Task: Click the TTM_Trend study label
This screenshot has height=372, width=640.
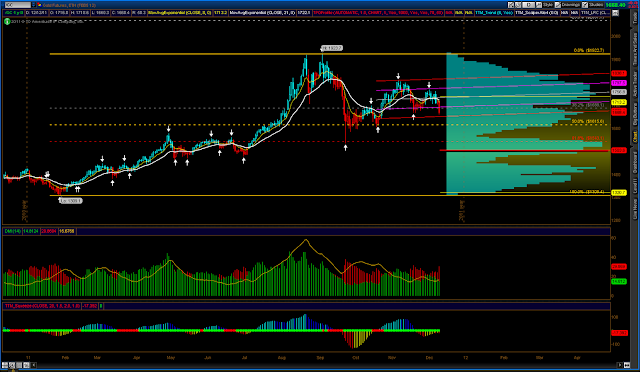Action: [x=494, y=13]
